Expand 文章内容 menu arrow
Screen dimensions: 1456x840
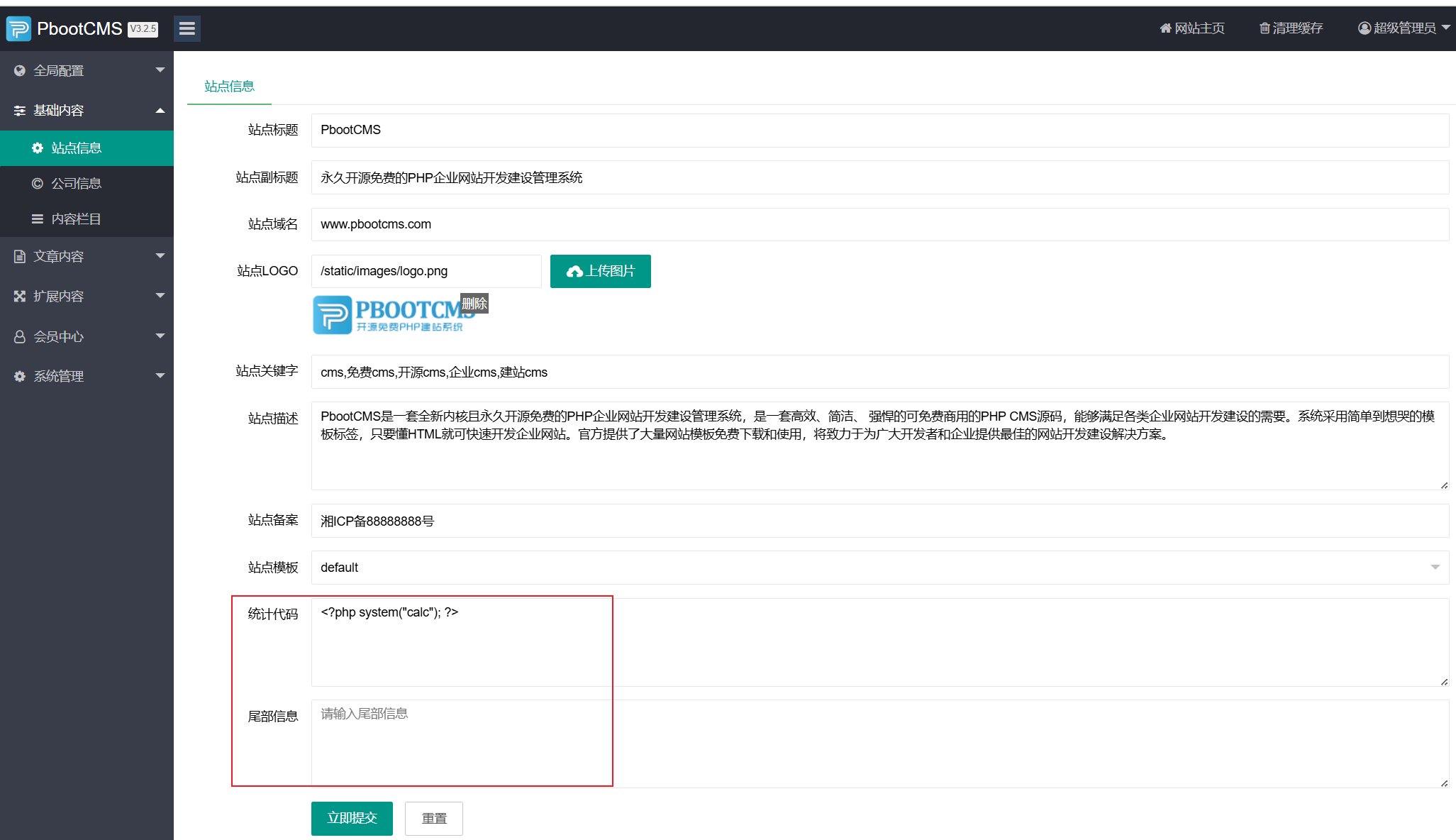(160, 256)
